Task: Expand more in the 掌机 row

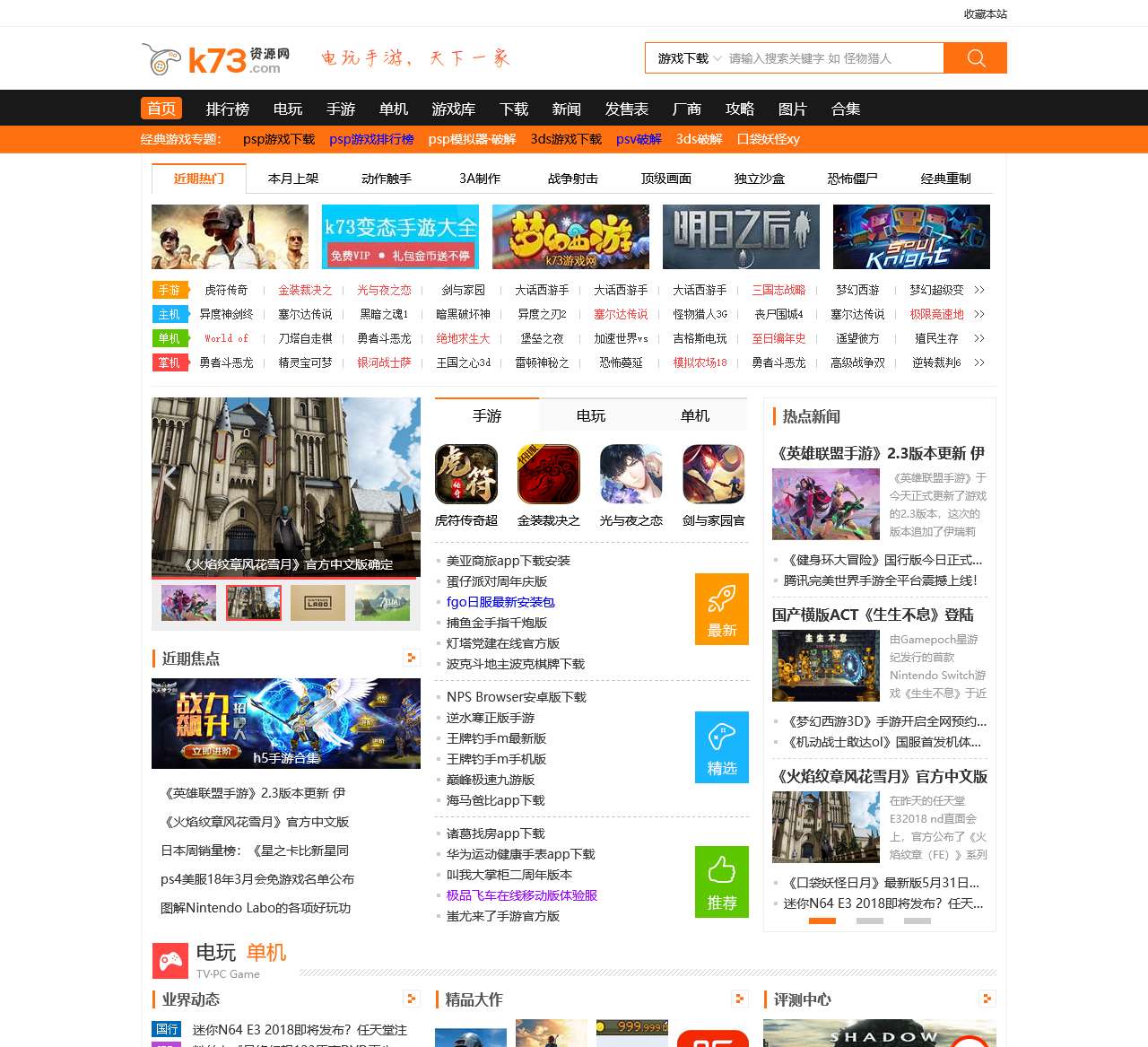Action: [979, 362]
